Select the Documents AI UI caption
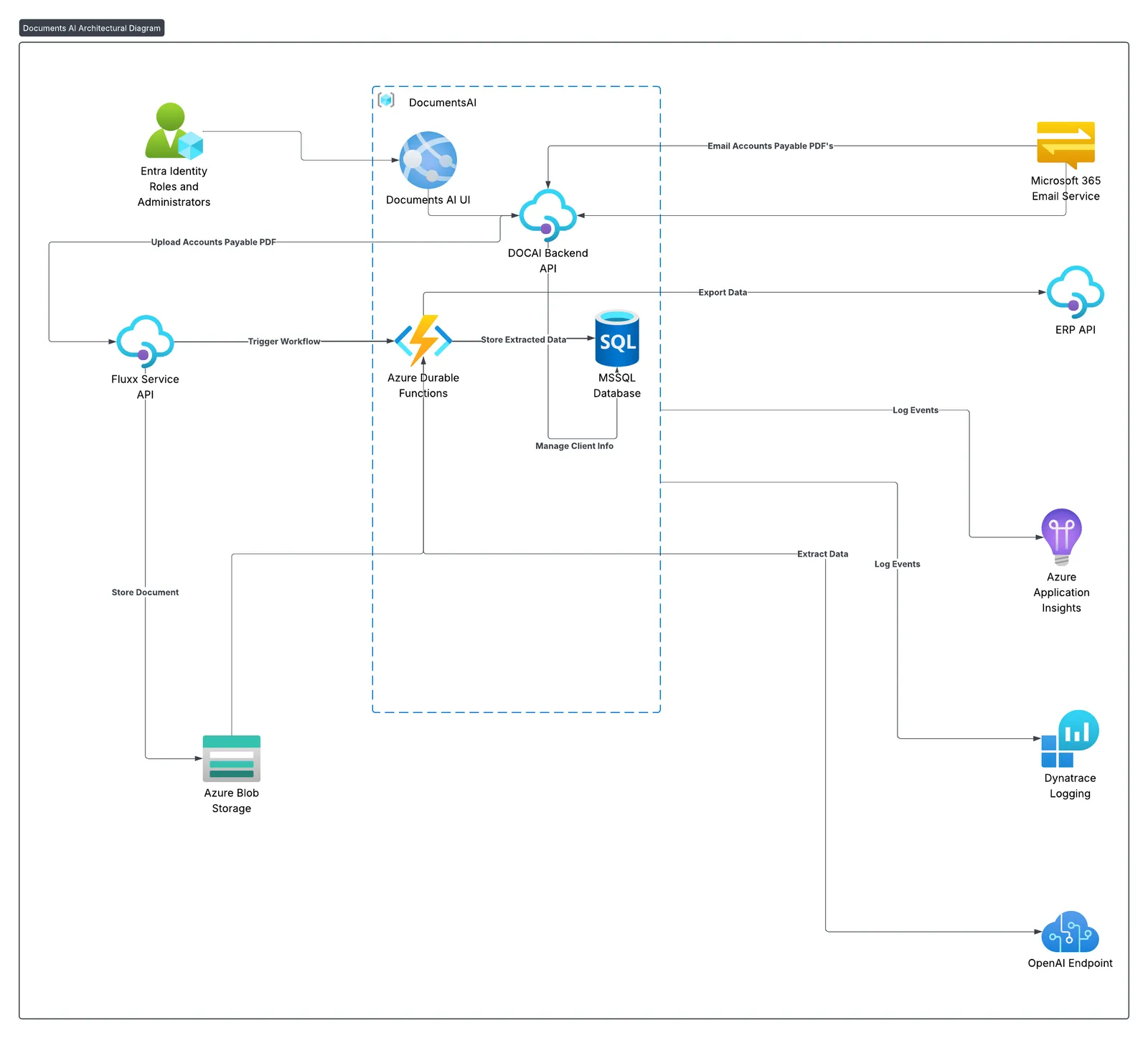The height and width of the screenshot is (1038, 1148). pos(428,200)
